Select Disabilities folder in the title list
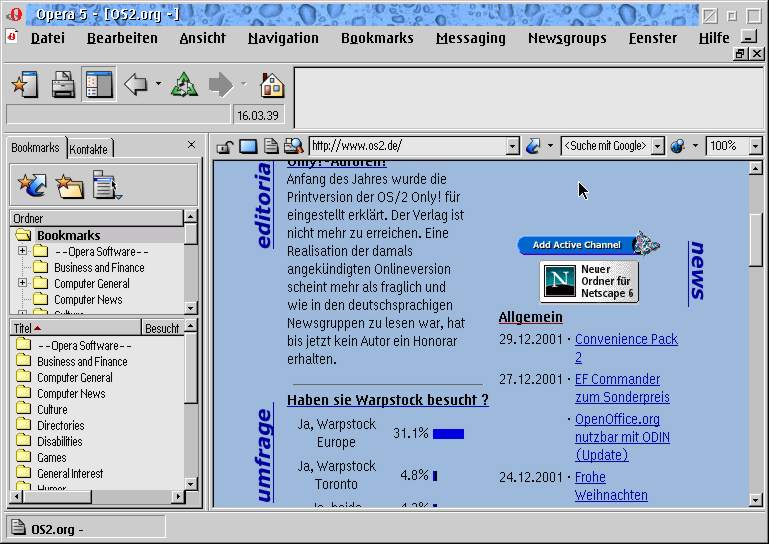 (59, 441)
